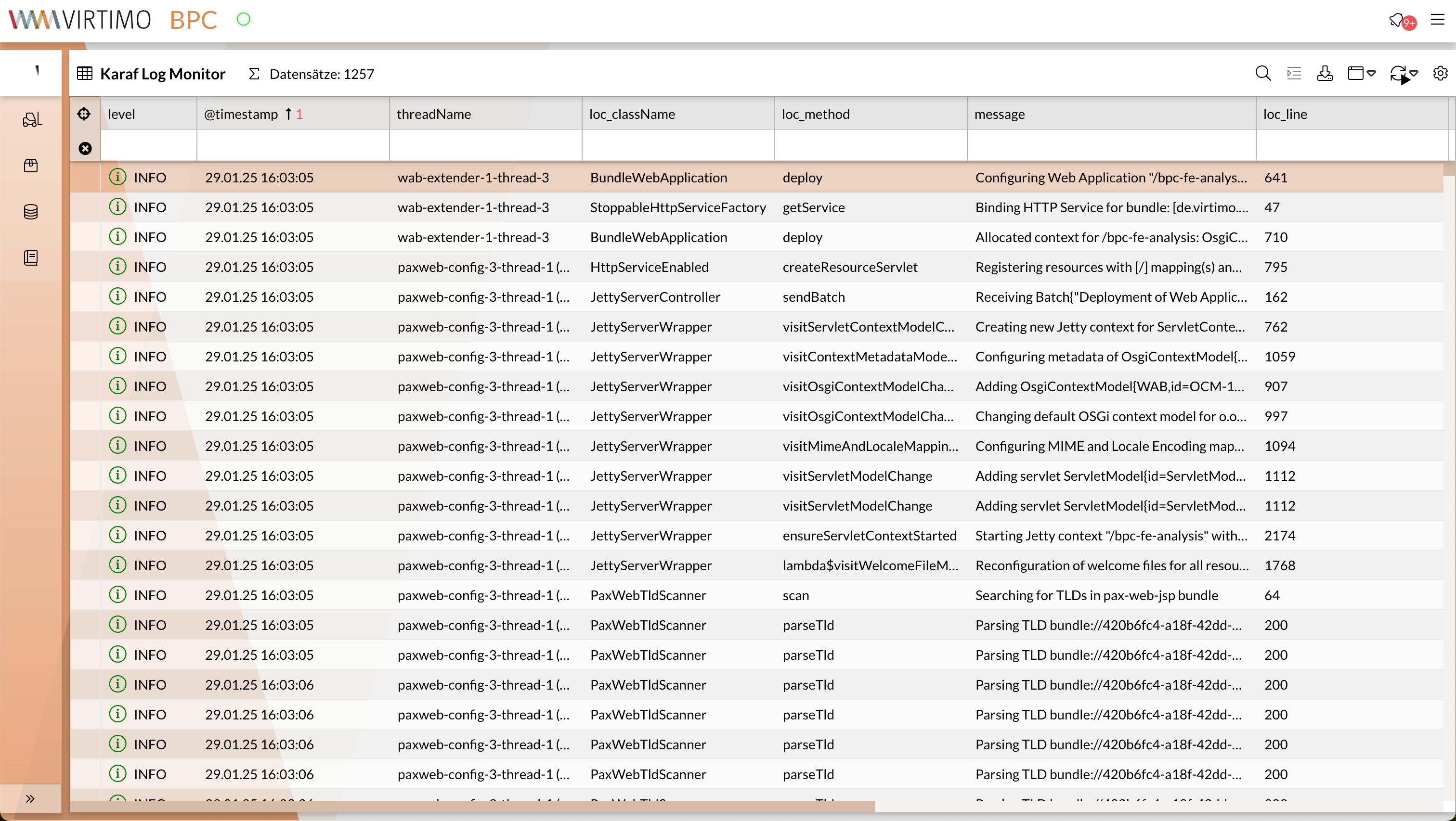Click the message column filter field
The height and width of the screenshot is (821, 1456).
coord(1111,146)
